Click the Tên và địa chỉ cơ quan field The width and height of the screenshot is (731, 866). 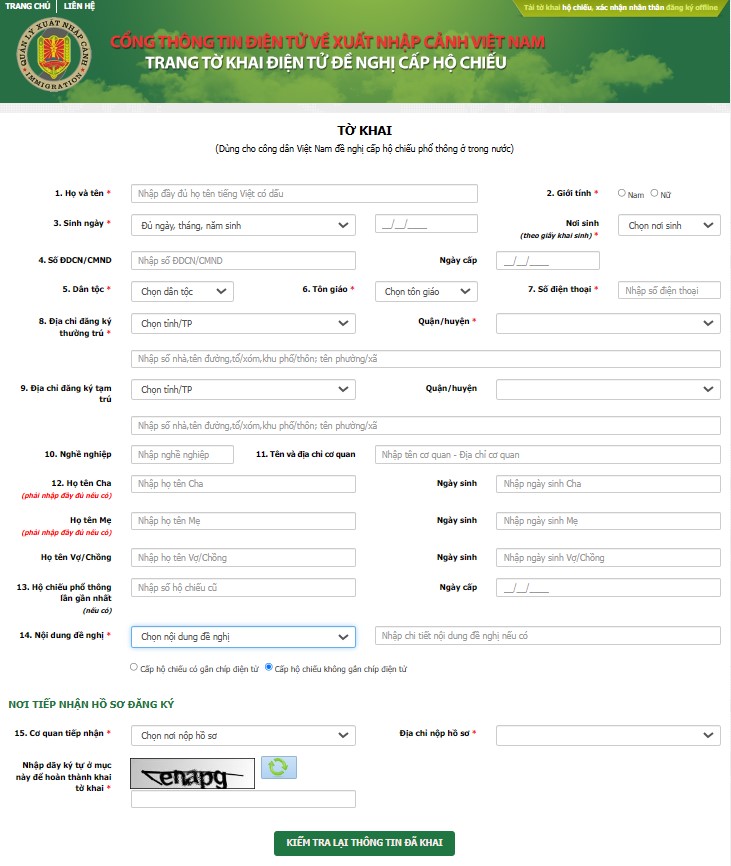pyautogui.click(x=548, y=455)
